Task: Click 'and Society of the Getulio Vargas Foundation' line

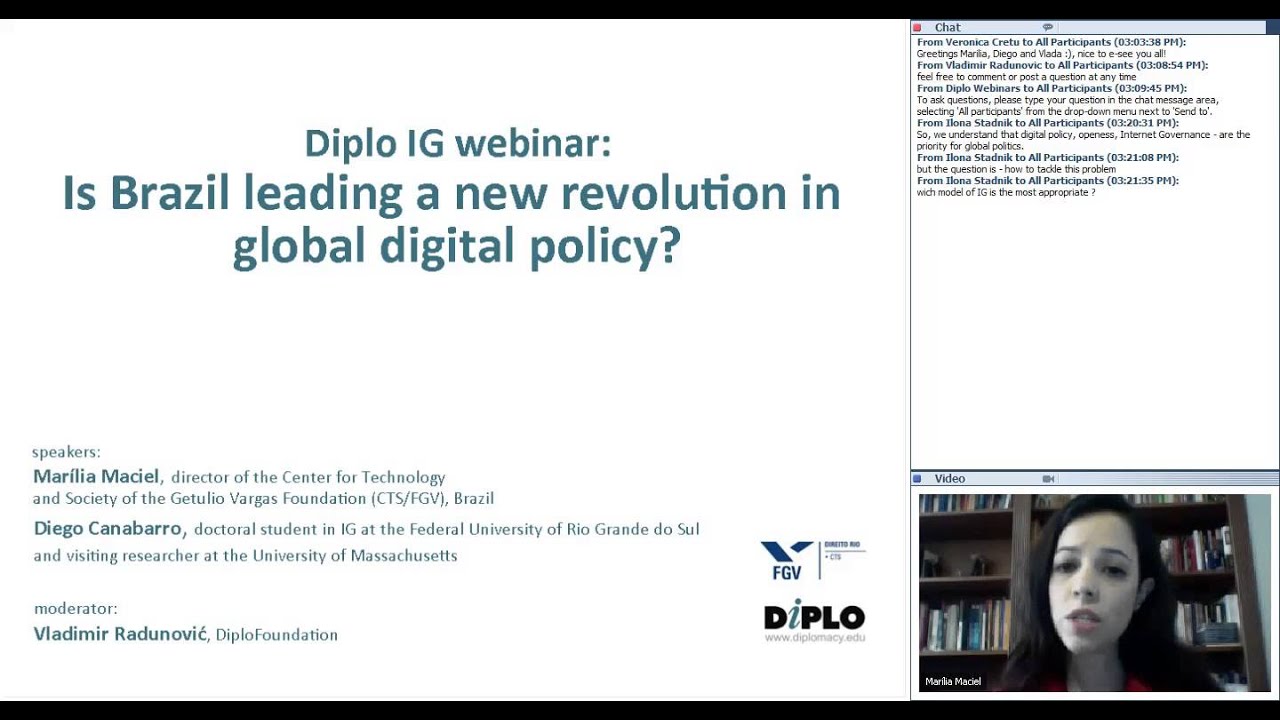Action: tap(263, 498)
